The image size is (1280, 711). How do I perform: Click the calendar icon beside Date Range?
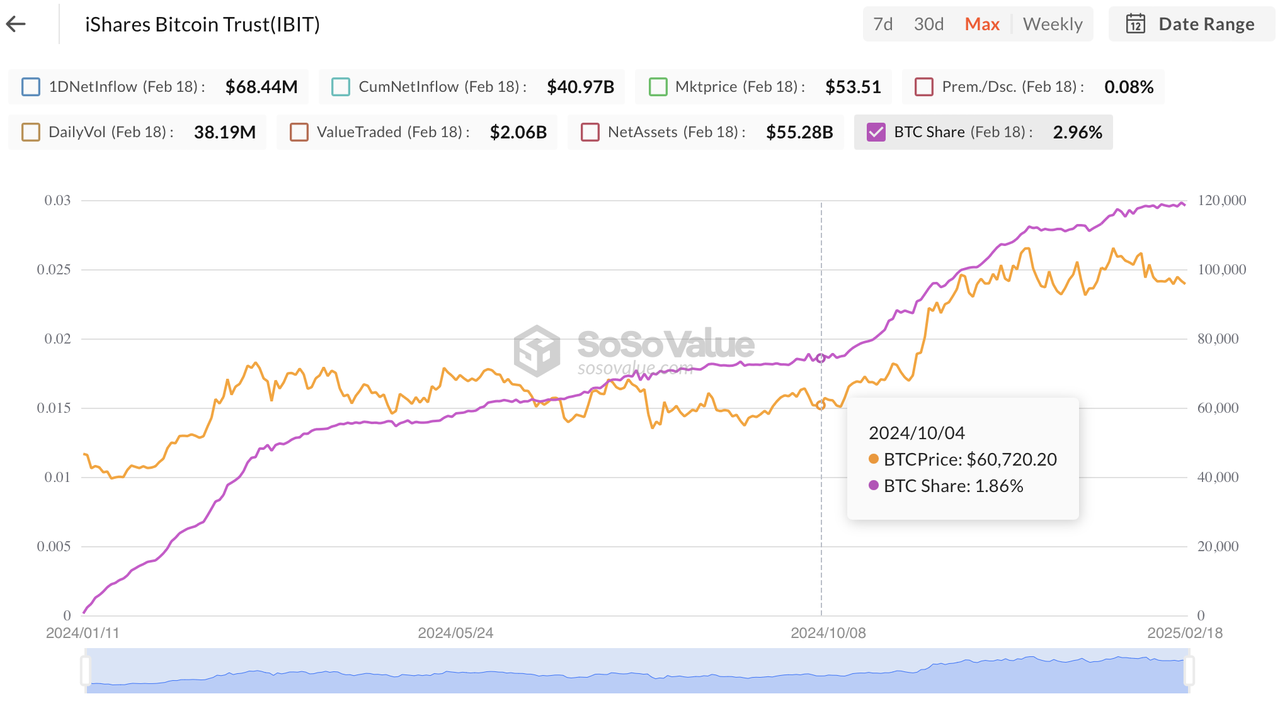tap(1135, 24)
